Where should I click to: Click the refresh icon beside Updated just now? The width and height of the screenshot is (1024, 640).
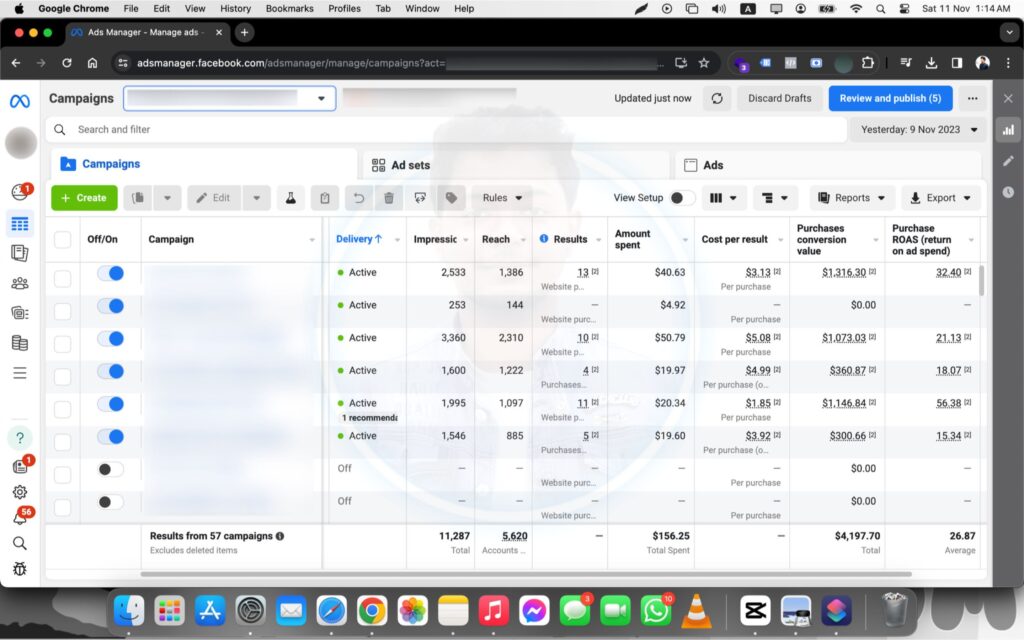pos(717,99)
